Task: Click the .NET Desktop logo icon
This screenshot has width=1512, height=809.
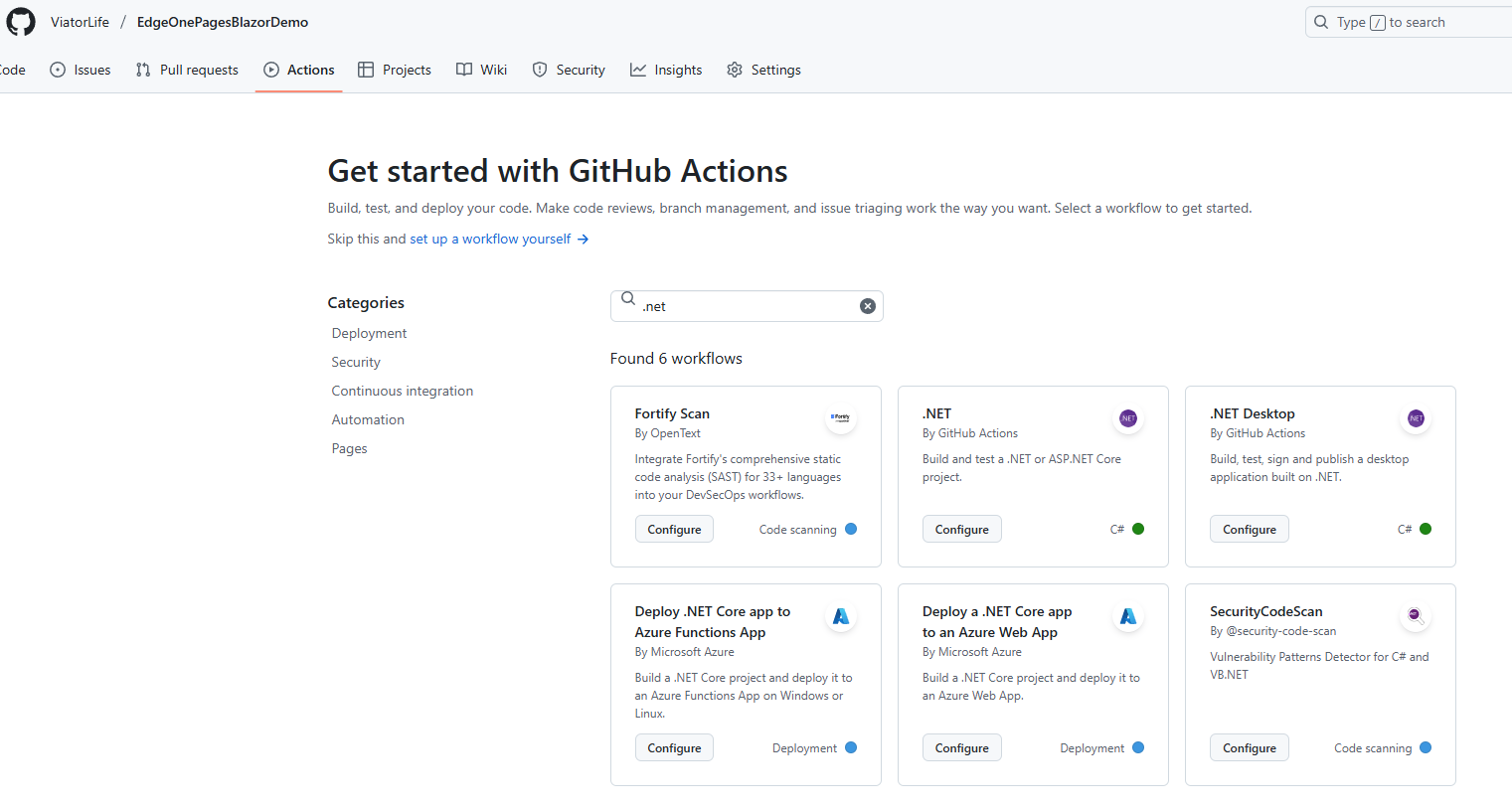Action: pos(1416,418)
